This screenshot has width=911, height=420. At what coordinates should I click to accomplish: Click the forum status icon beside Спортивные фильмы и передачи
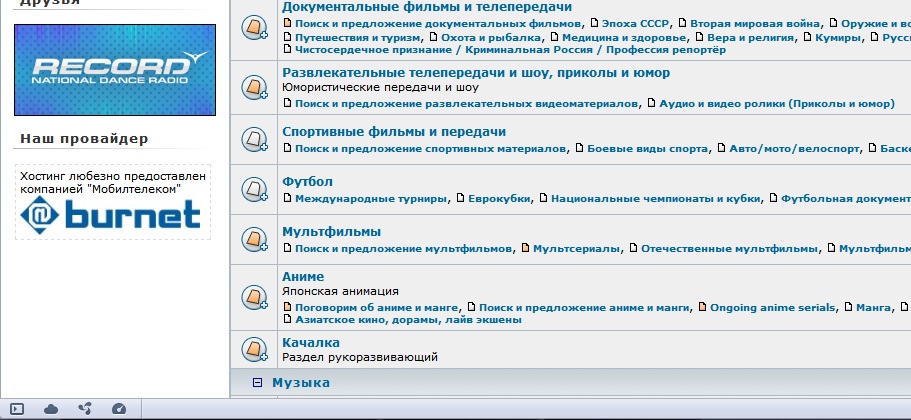[254, 140]
